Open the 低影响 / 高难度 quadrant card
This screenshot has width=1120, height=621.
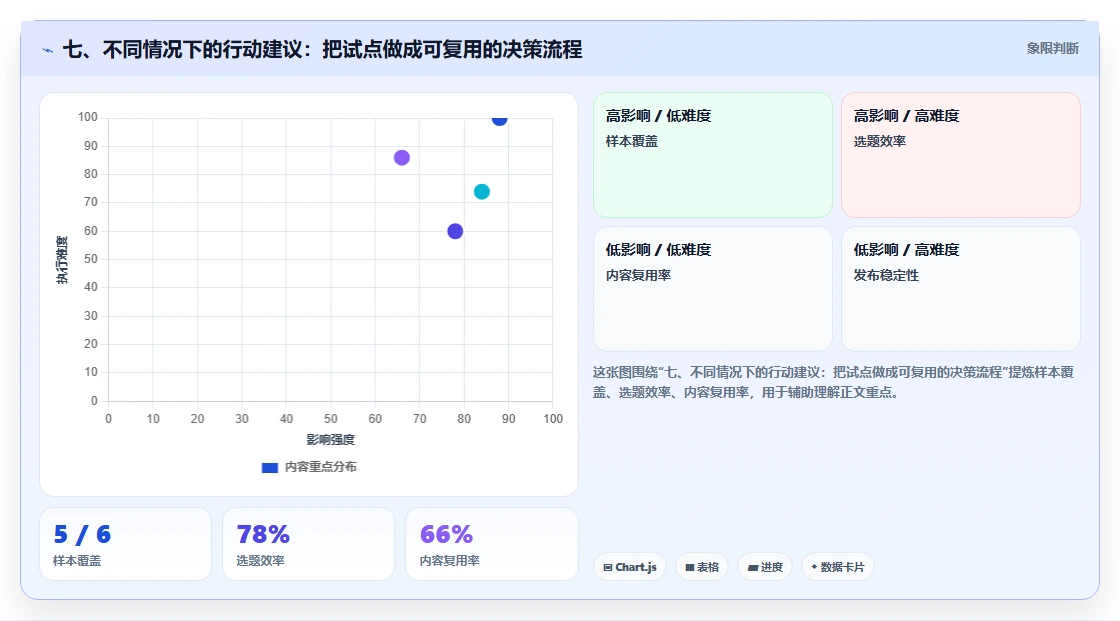(961, 289)
